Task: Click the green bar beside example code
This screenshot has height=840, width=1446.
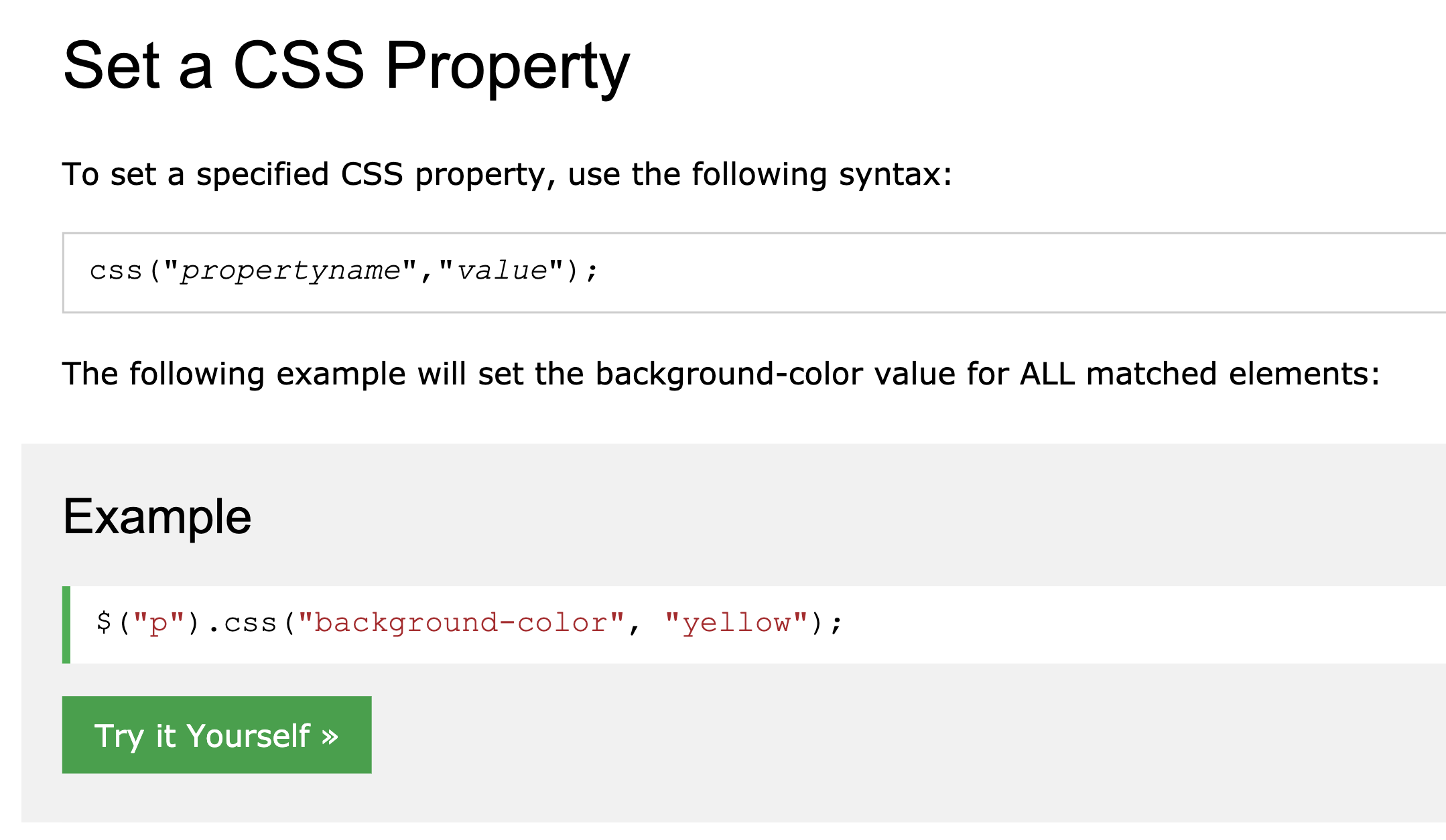Action: point(66,624)
